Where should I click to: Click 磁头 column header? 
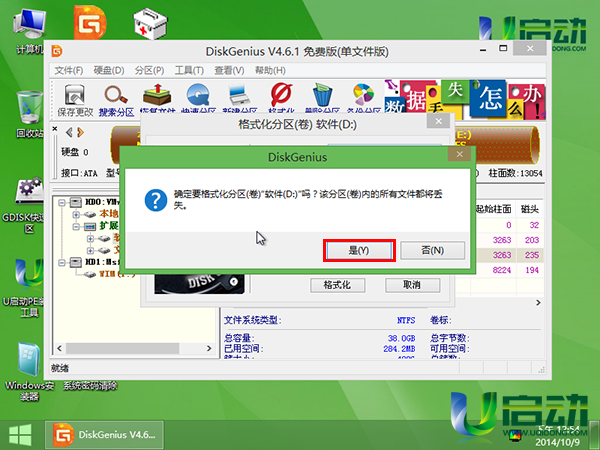point(530,209)
